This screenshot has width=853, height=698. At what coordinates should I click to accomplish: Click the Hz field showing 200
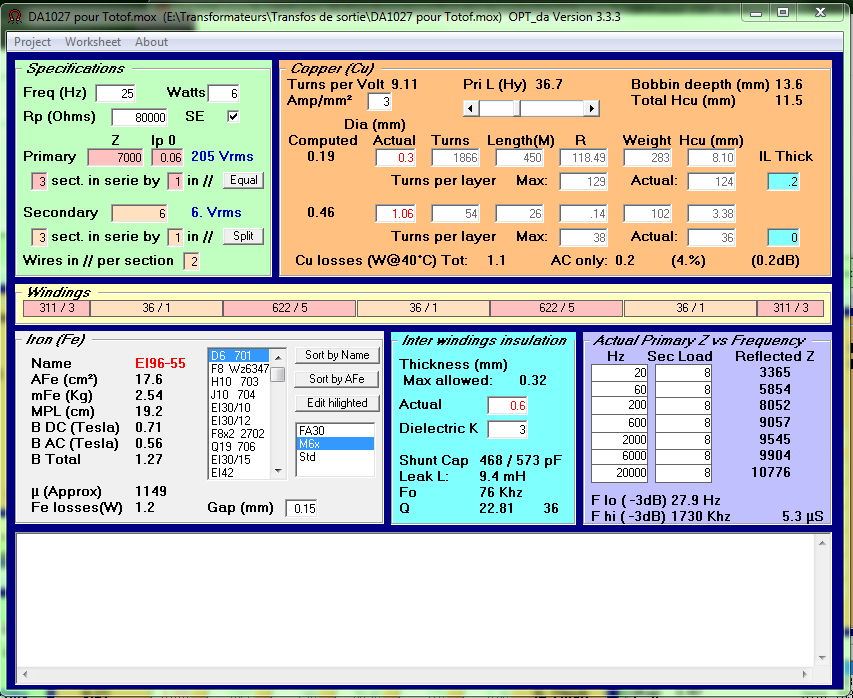[620, 406]
